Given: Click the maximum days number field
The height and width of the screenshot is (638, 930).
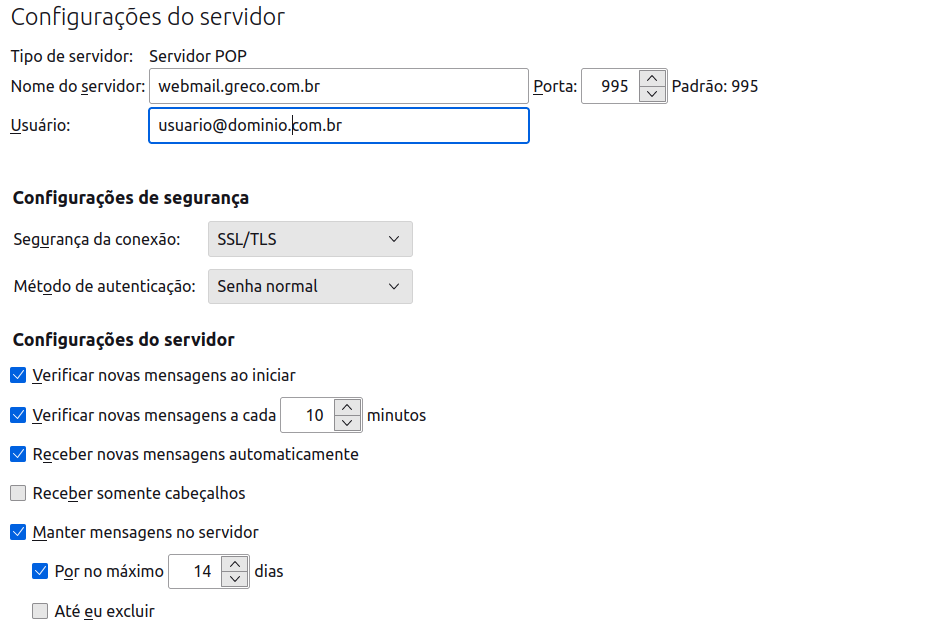Looking at the screenshot, I should tap(196, 572).
